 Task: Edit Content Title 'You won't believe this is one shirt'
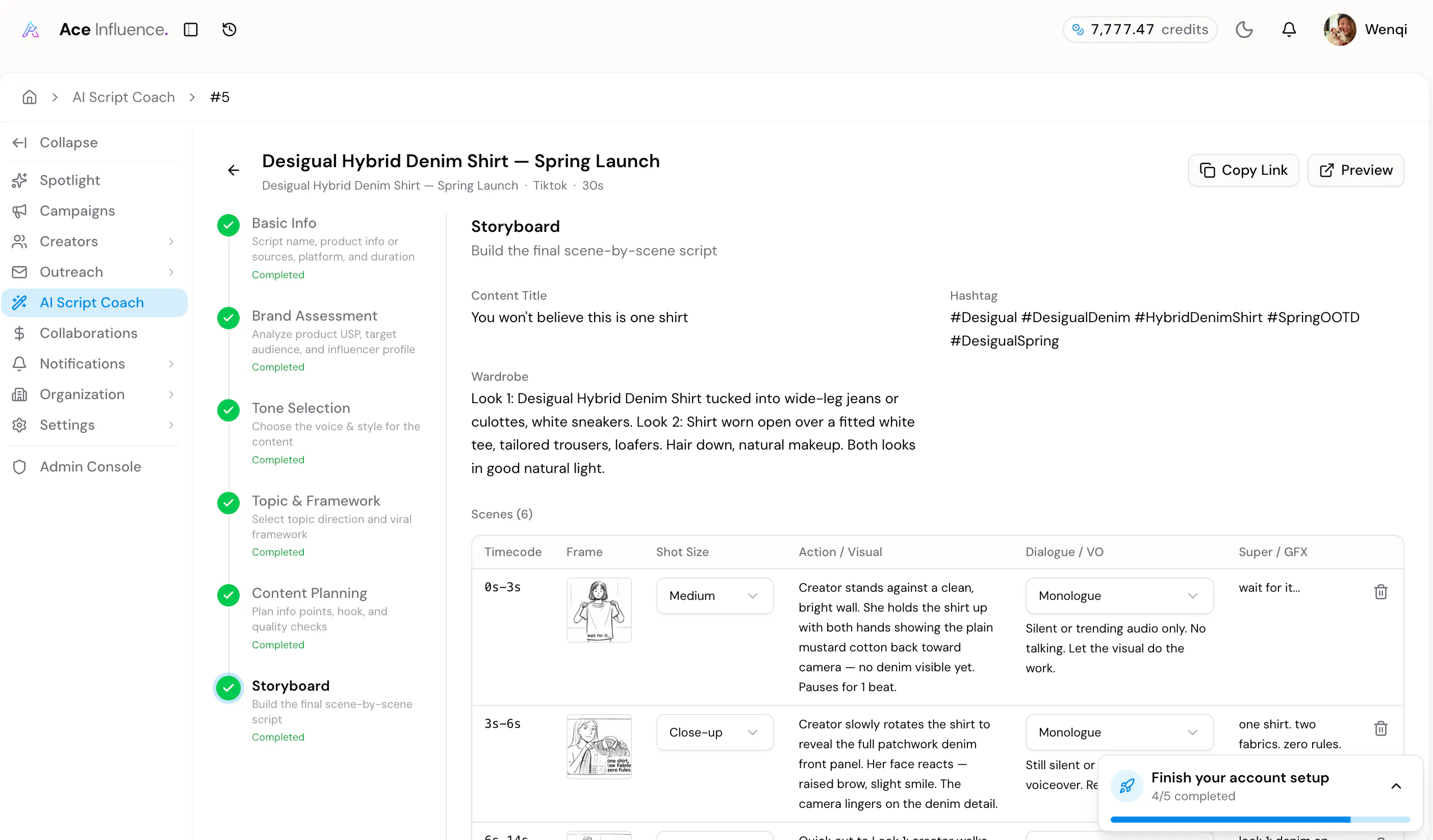click(579, 318)
